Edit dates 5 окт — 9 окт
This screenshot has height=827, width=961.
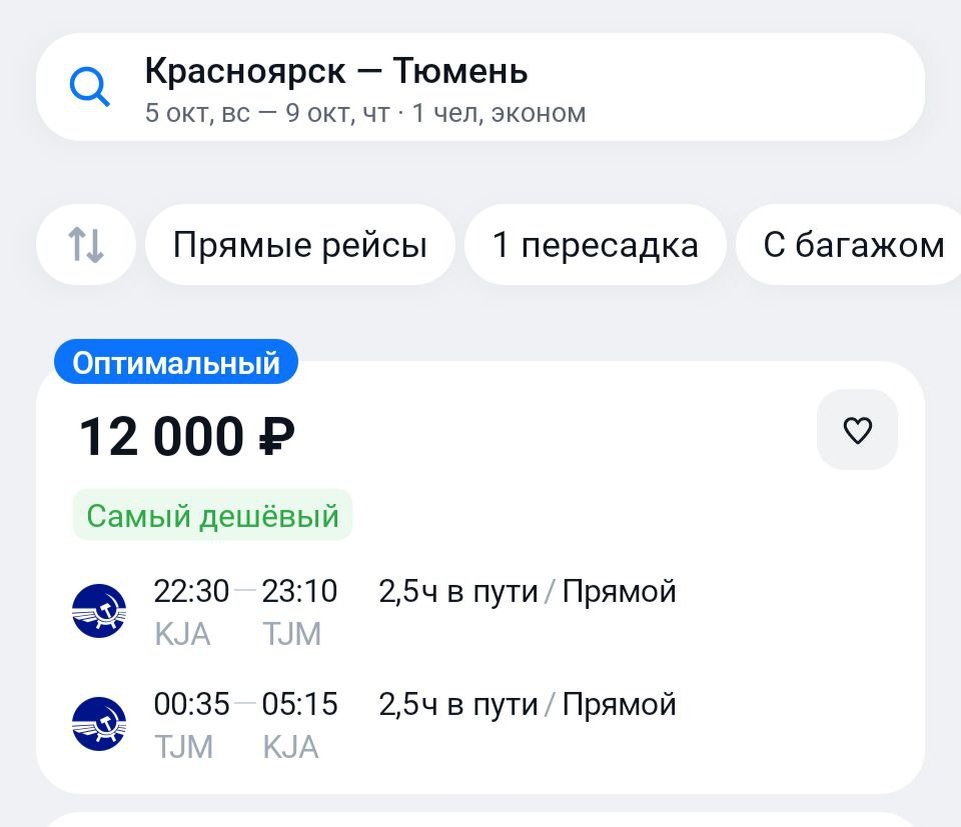pos(267,113)
